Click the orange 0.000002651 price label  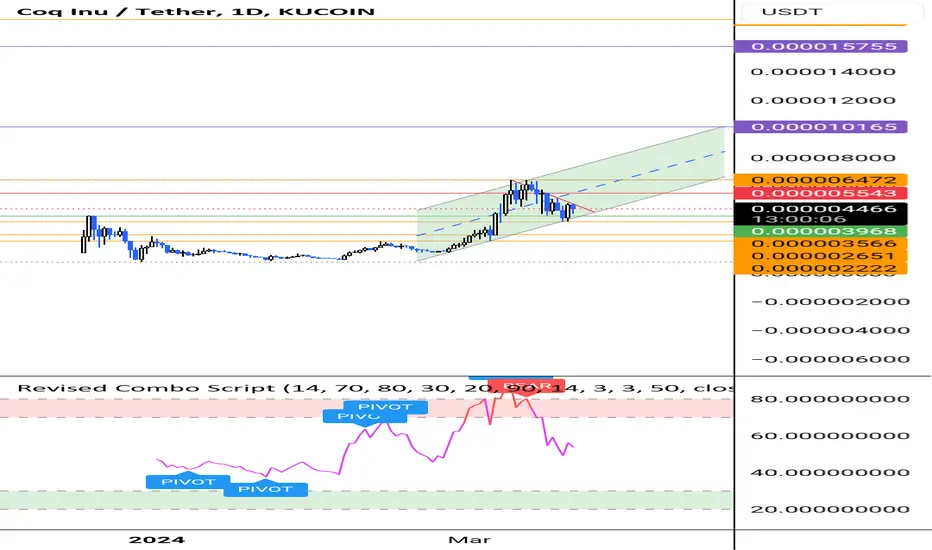tap(821, 256)
